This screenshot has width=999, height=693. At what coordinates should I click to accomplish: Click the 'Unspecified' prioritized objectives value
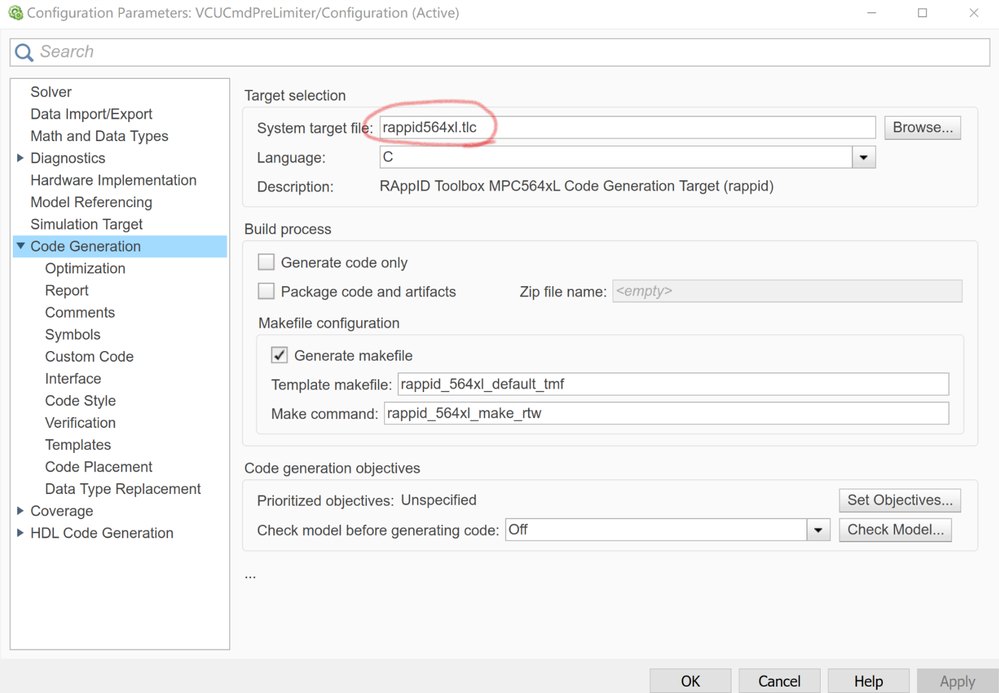(x=438, y=500)
